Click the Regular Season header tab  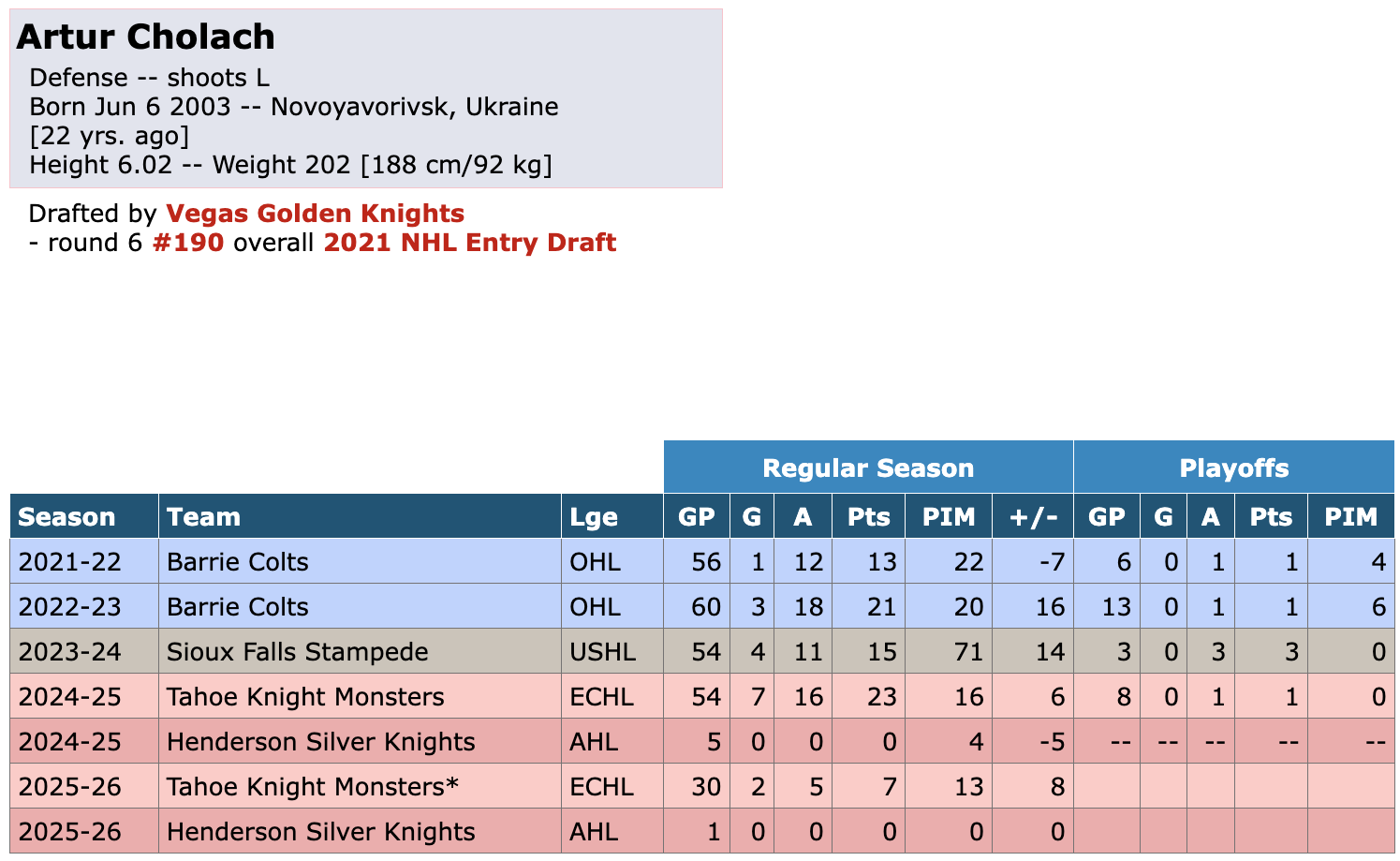[x=867, y=468]
